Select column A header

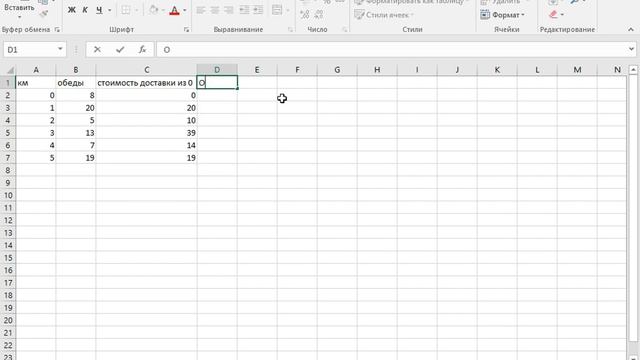tap(36, 70)
